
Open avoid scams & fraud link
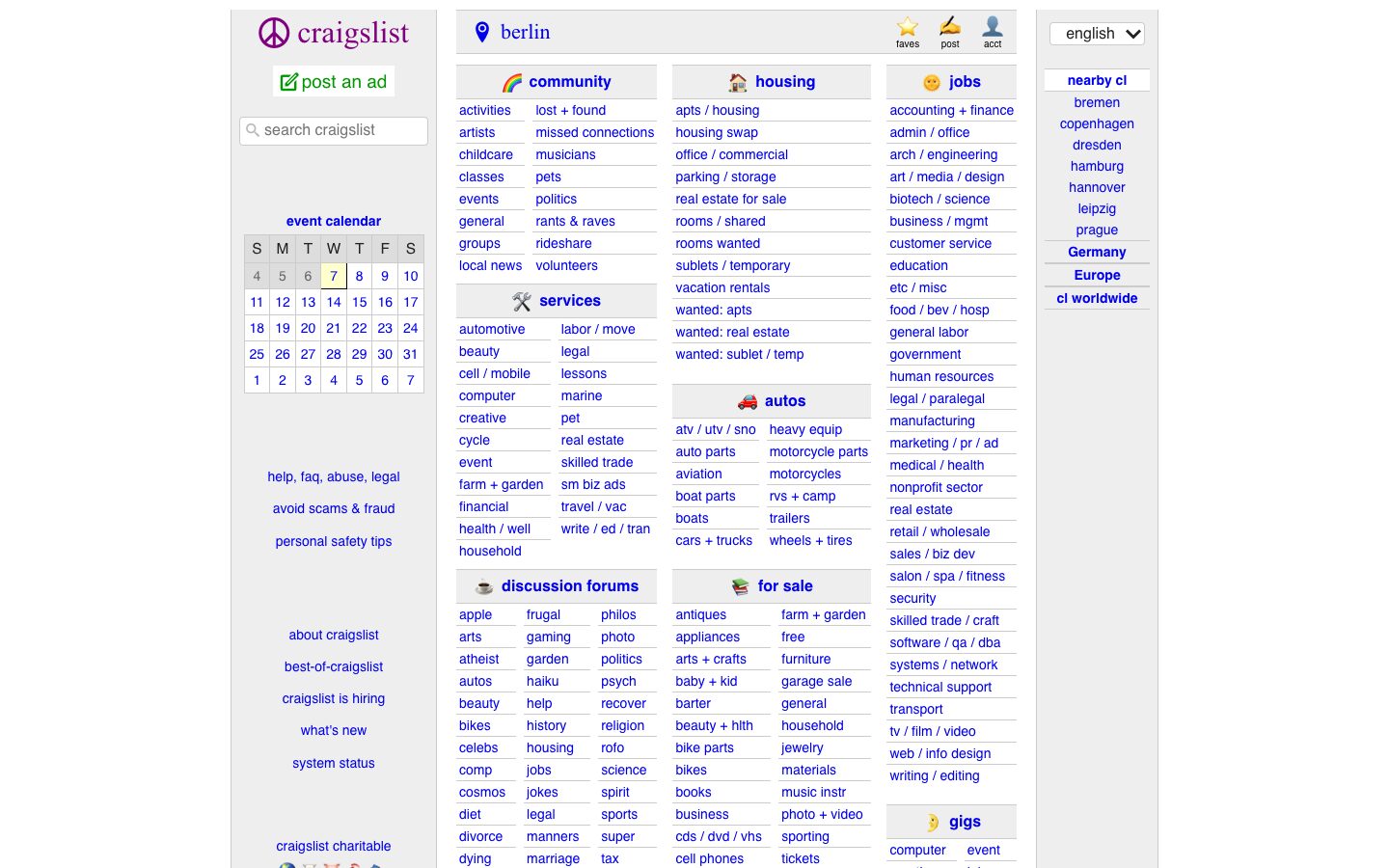click(x=334, y=509)
